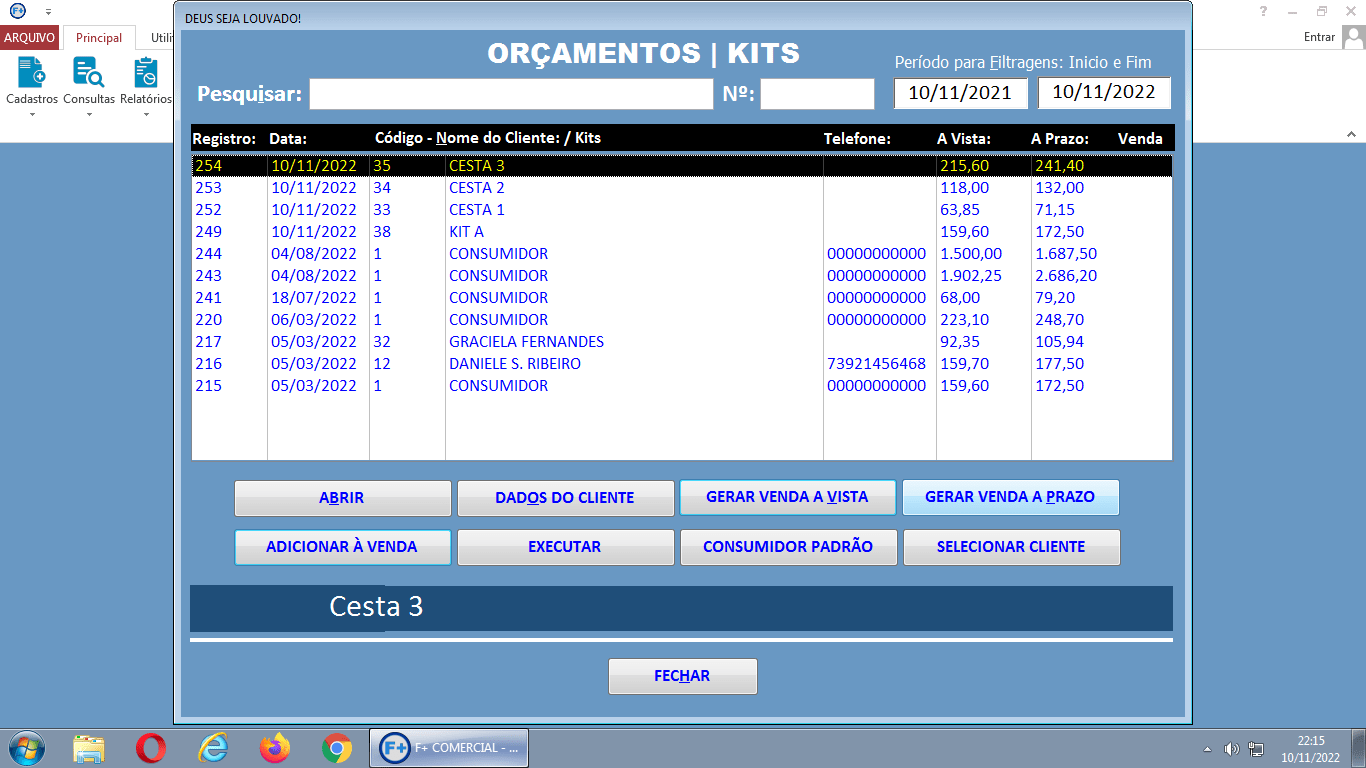Viewport: 1366px width, 768px height.
Task: Expand the Cadastros dropdown arrow
Action: click(x=31, y=114)
